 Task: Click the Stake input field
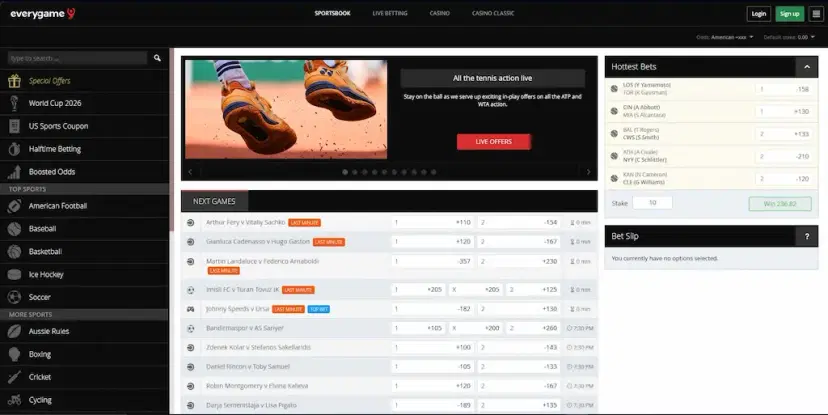point(652,203)
